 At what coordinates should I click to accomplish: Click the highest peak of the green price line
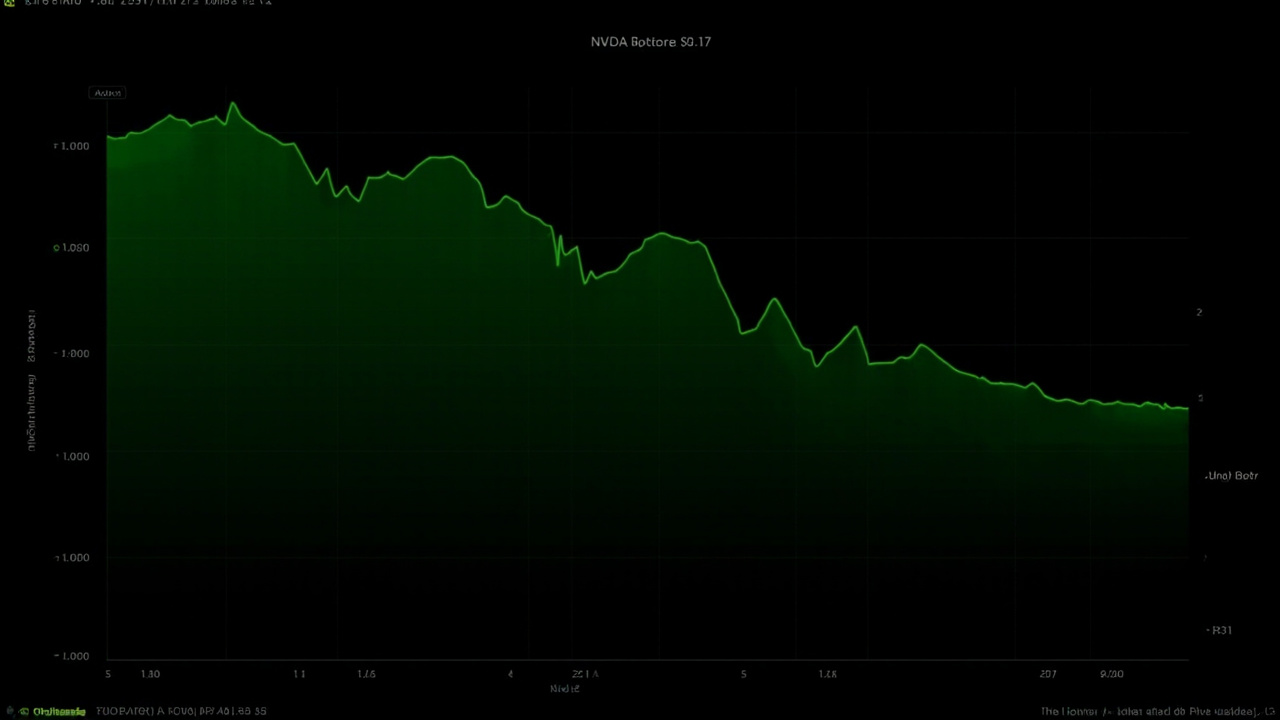point(233,103)
